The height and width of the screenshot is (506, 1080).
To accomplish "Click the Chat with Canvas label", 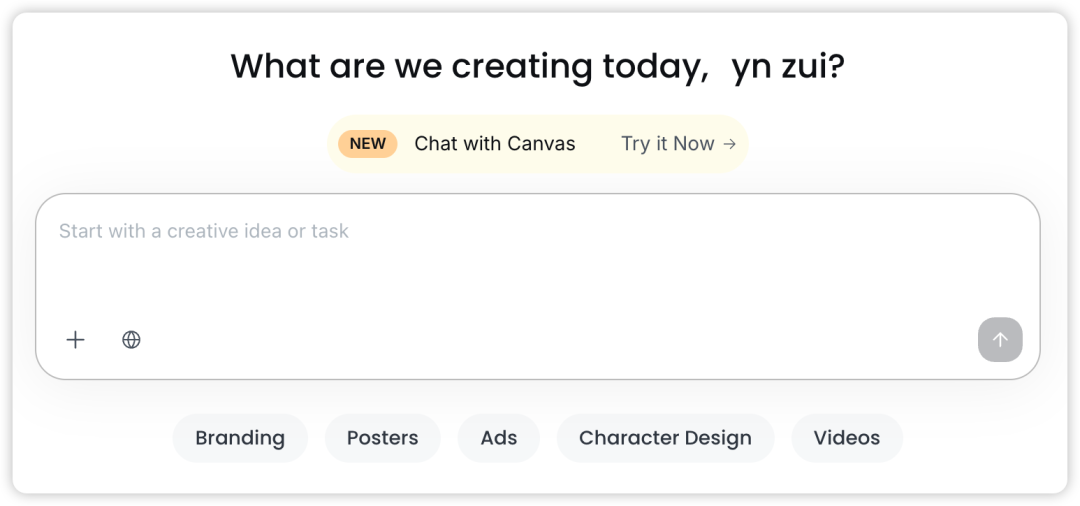I will 494,144.
